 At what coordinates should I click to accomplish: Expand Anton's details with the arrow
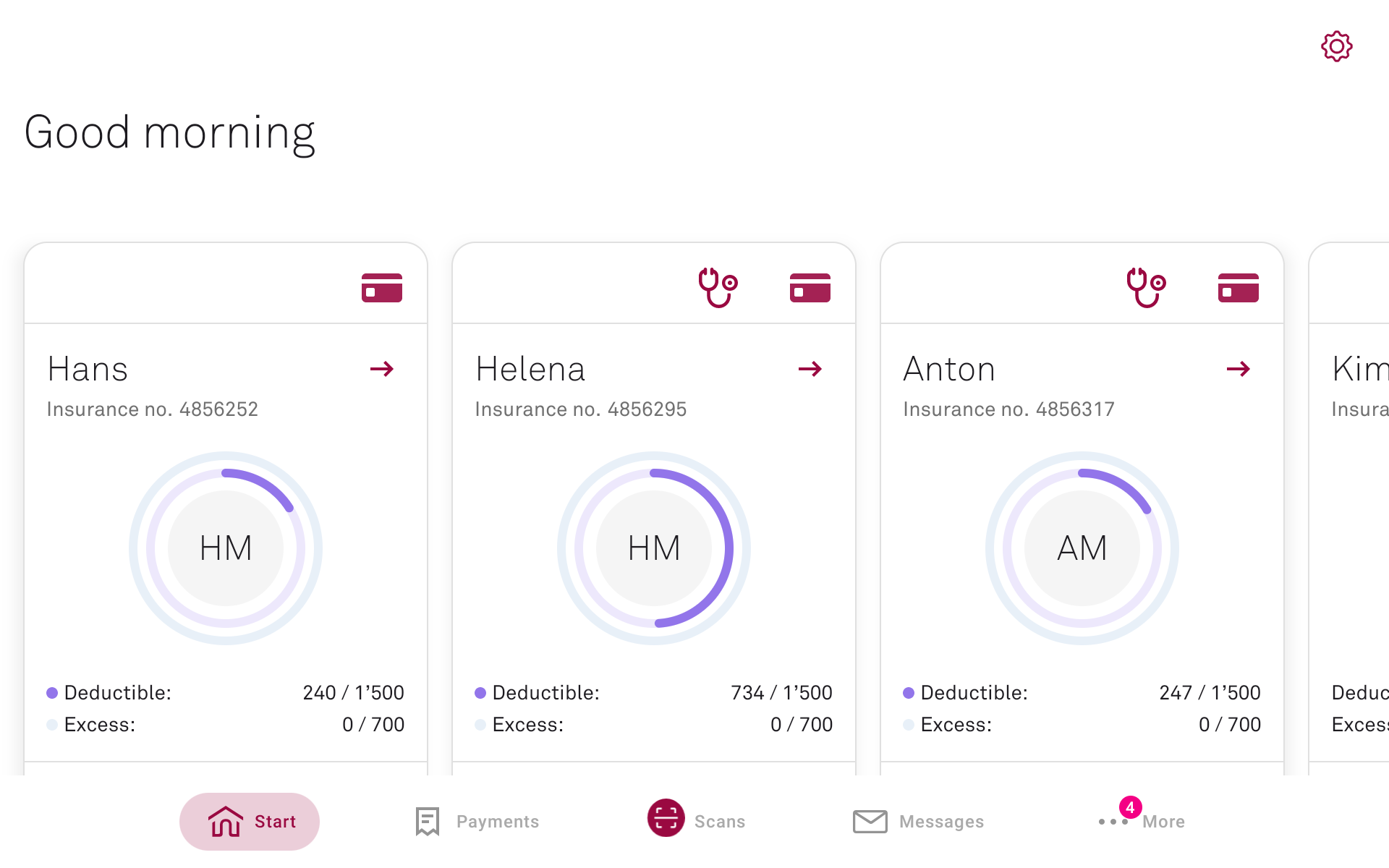(x=1239, y=369)
